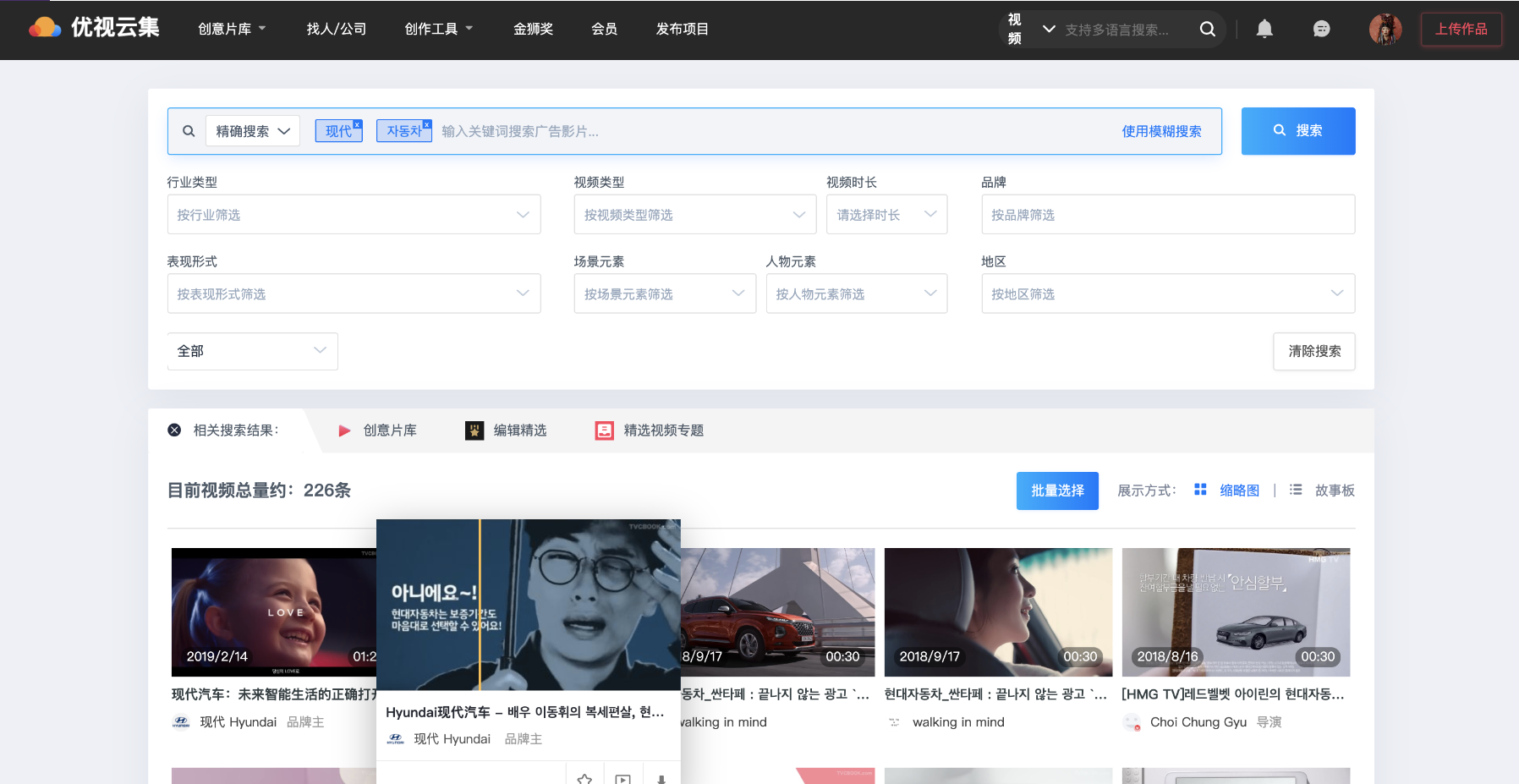1519x784 pixels.
Task: Click the top bar search magnifier icon
Action: coord(1208,30)
